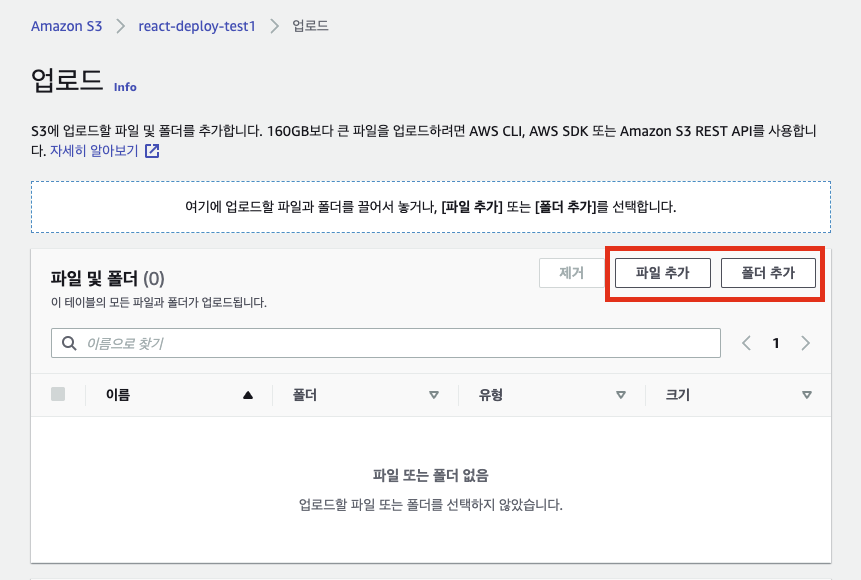
Task: Sort by 폴더 column arrow
Action: [434, 395]
